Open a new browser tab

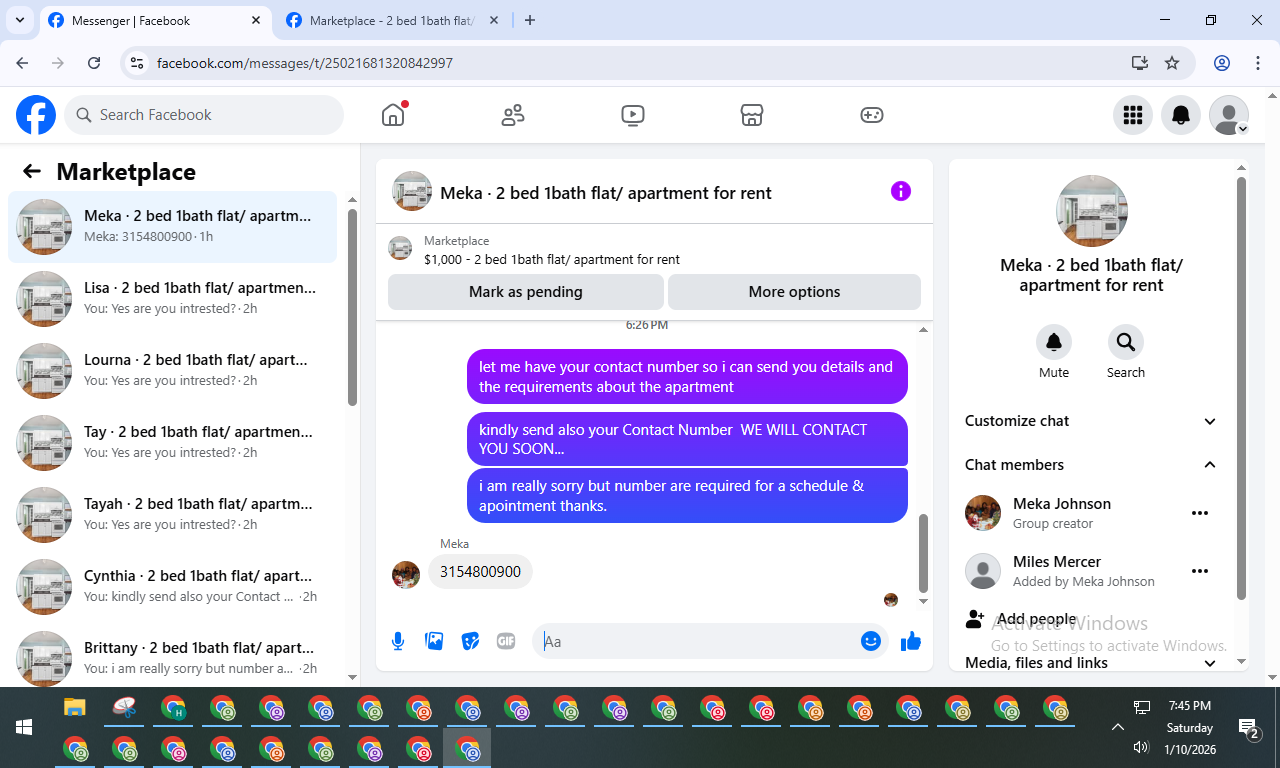[x=530, y=20]
